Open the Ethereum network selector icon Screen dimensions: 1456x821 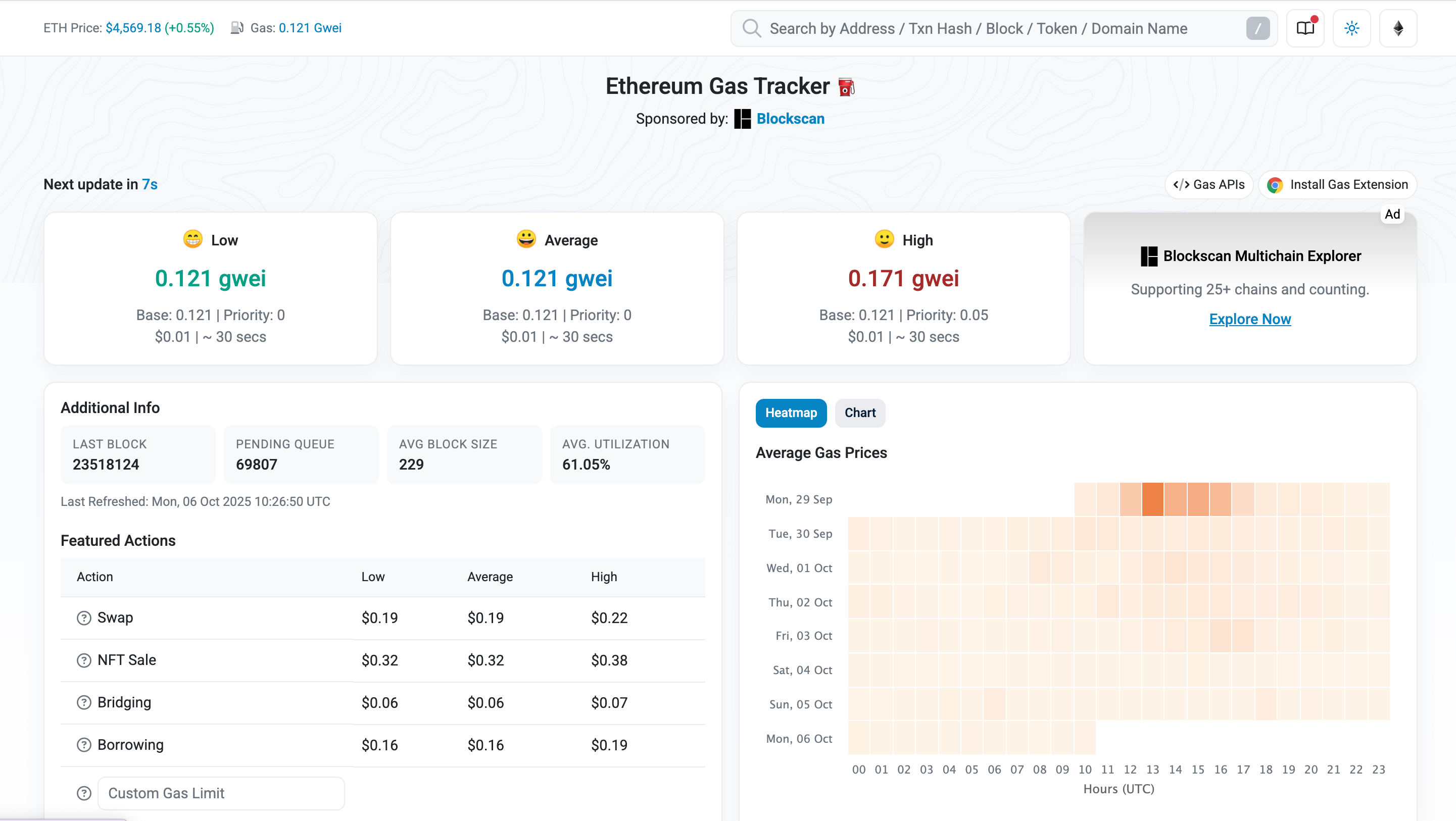pyautogui.click(x=1398, y=28)
